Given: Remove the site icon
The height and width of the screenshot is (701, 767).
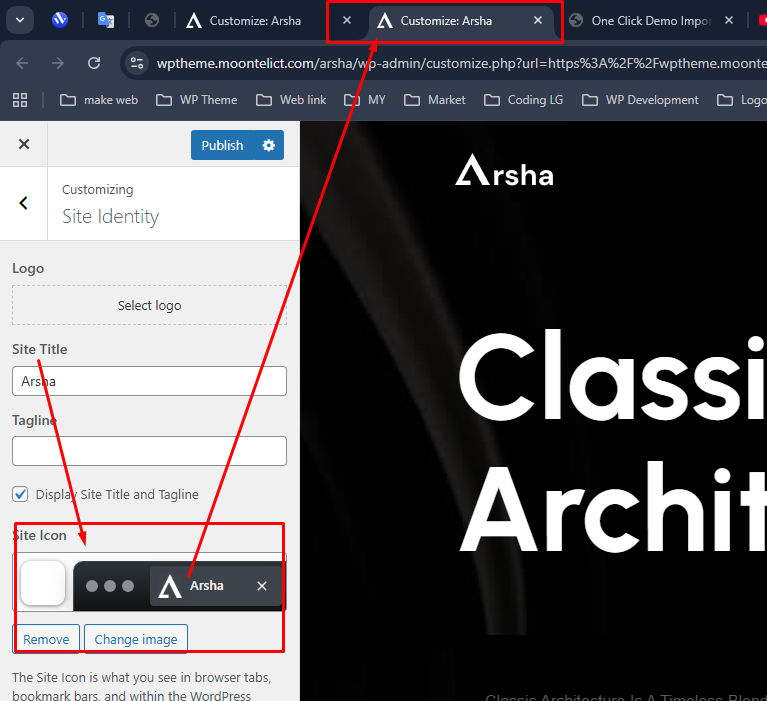Looking at the screenshot, I should [46, 639].
